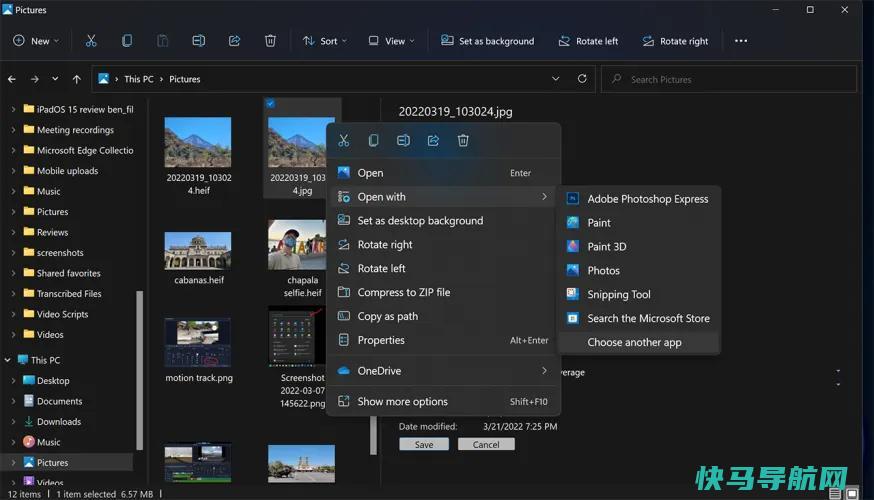874x500 pixels.
Task: Open the New dropdown menu
Action: click(x=36, y=41)
